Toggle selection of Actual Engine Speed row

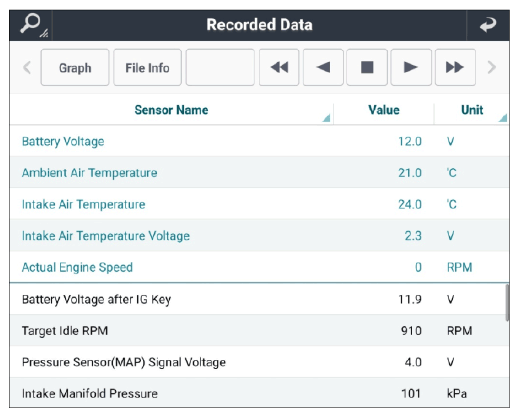click(x=259, y=267)
